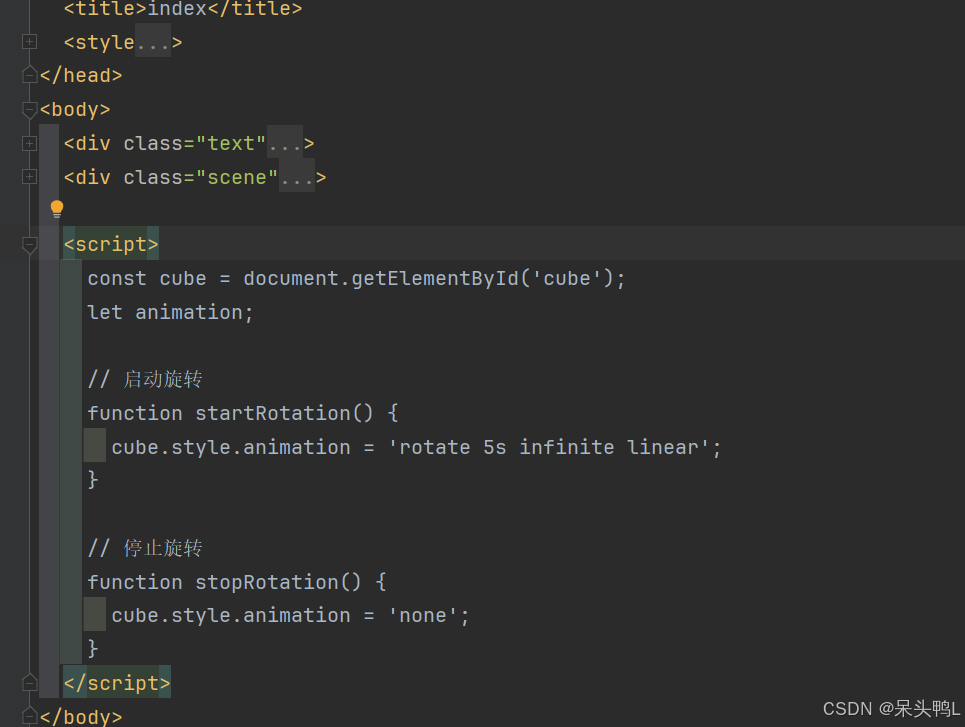Click on 'let animation;' line
The width and height of the screenshot is (965, 727).
tap(170, 312)
